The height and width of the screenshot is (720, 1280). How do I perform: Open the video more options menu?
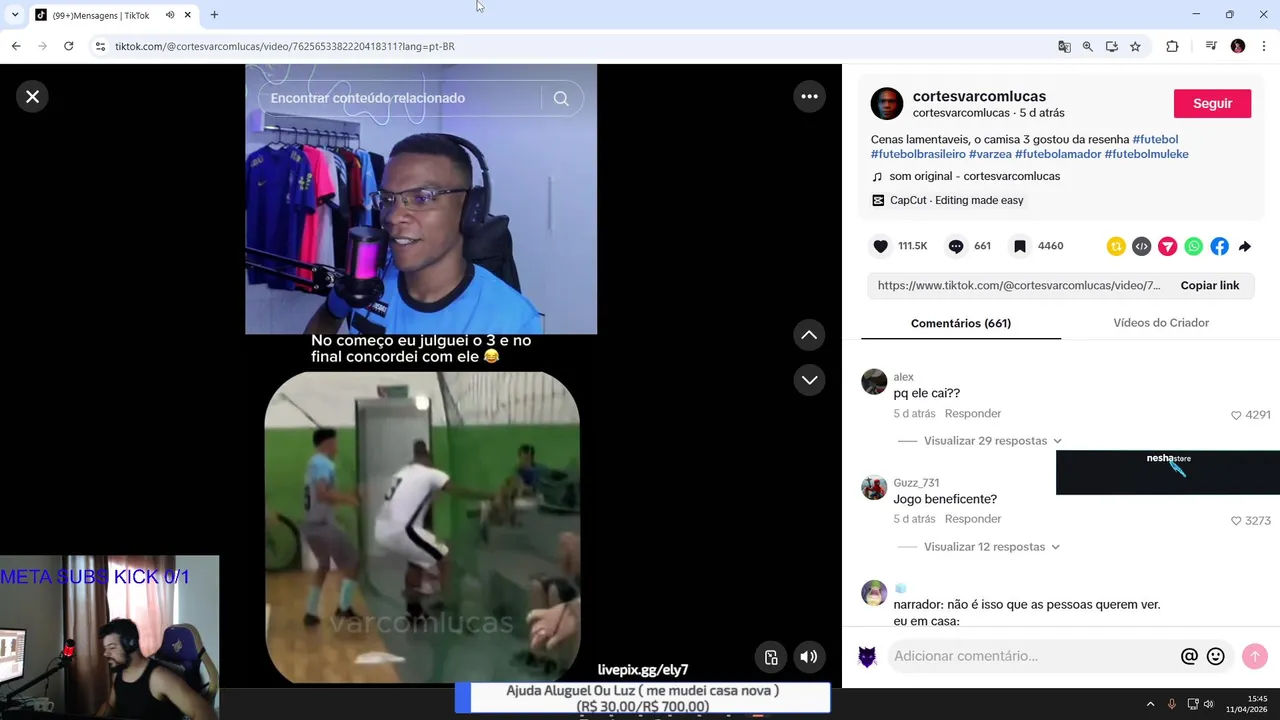point(809,96)
